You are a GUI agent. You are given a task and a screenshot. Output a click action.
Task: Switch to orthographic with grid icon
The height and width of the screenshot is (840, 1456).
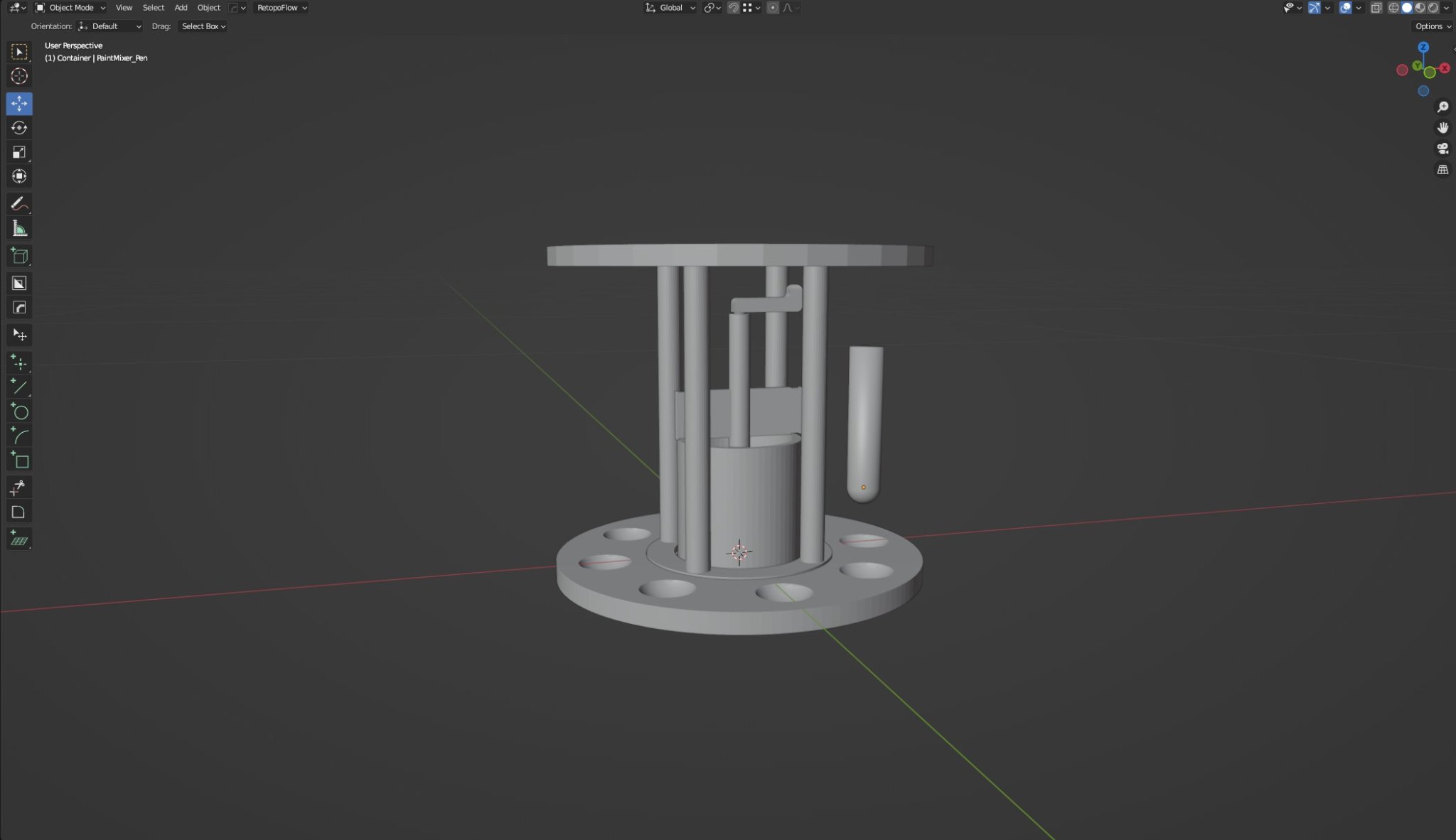tap(1442, 170)
